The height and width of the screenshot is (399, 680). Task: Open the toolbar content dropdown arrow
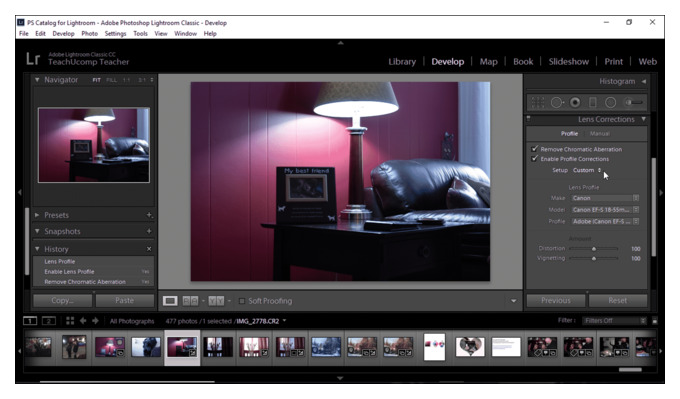pyautogui.click(x=513, y=301)
